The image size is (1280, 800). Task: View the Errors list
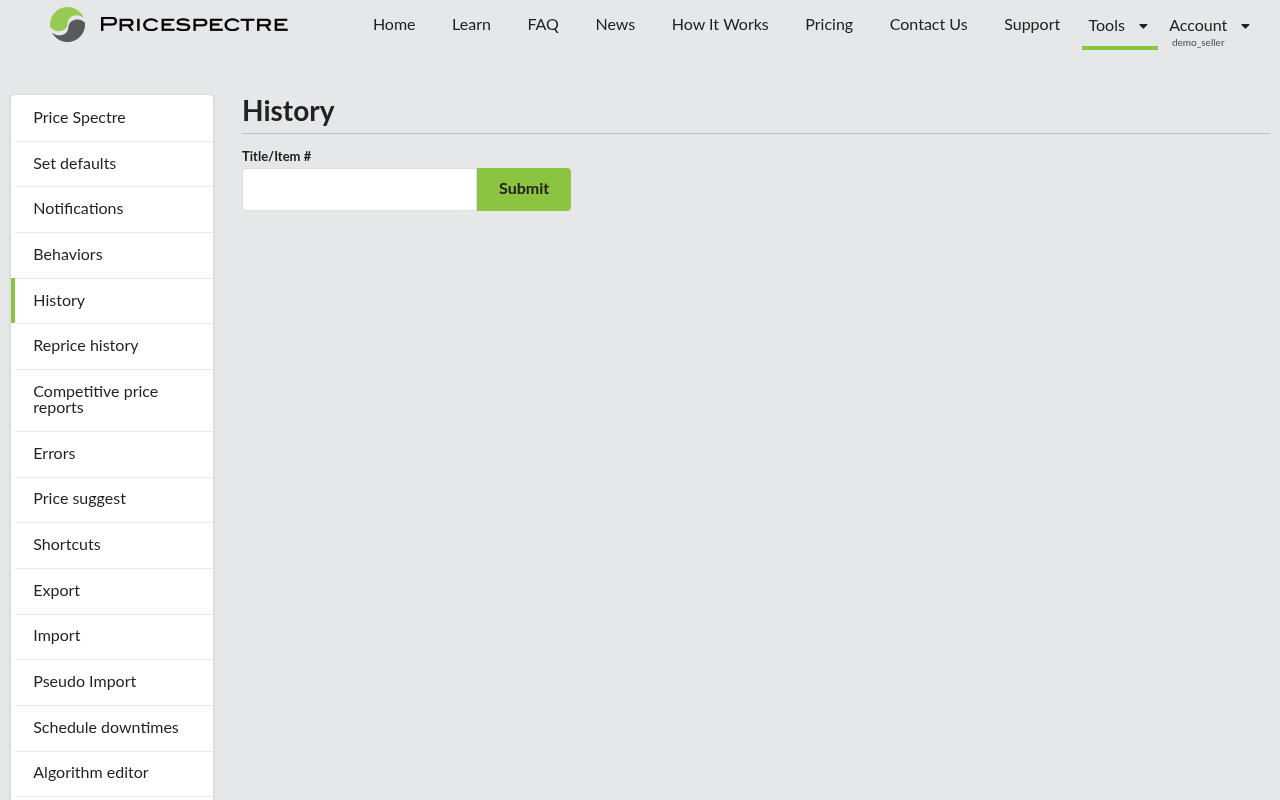pyautogui.click(x=54, y=454)
